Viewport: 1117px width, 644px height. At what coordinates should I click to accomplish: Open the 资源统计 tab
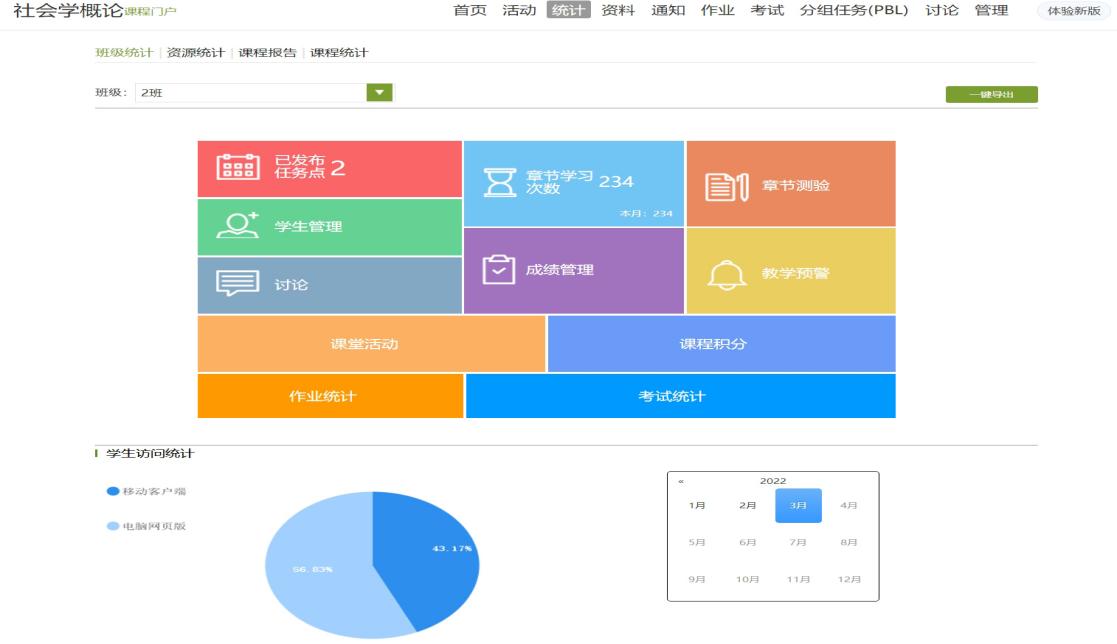point(195,53)
